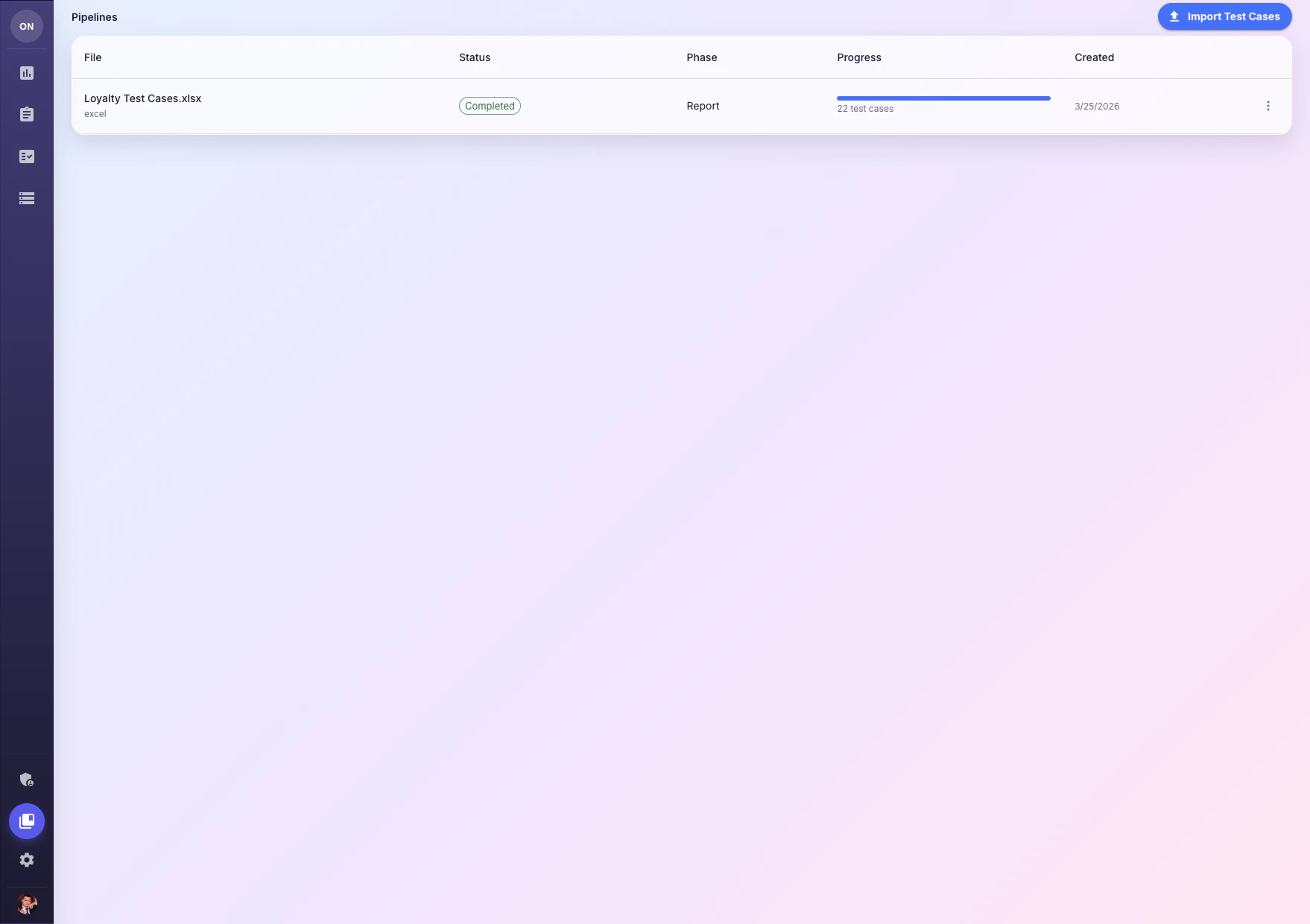Open the dashboard bar chart icon
Image resolution: width=1310 pixels, height=924 pixels.
27,73
